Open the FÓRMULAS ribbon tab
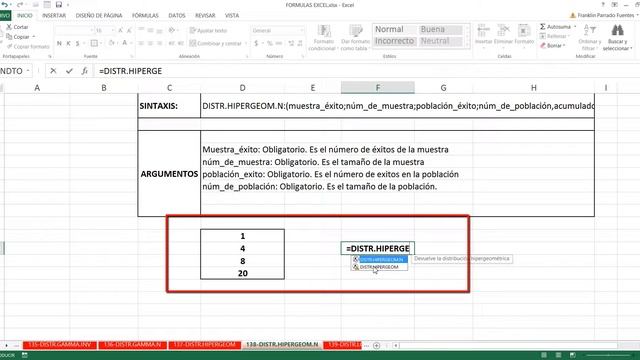The width and height of the screenshot is (640, 360). point(145,16)
